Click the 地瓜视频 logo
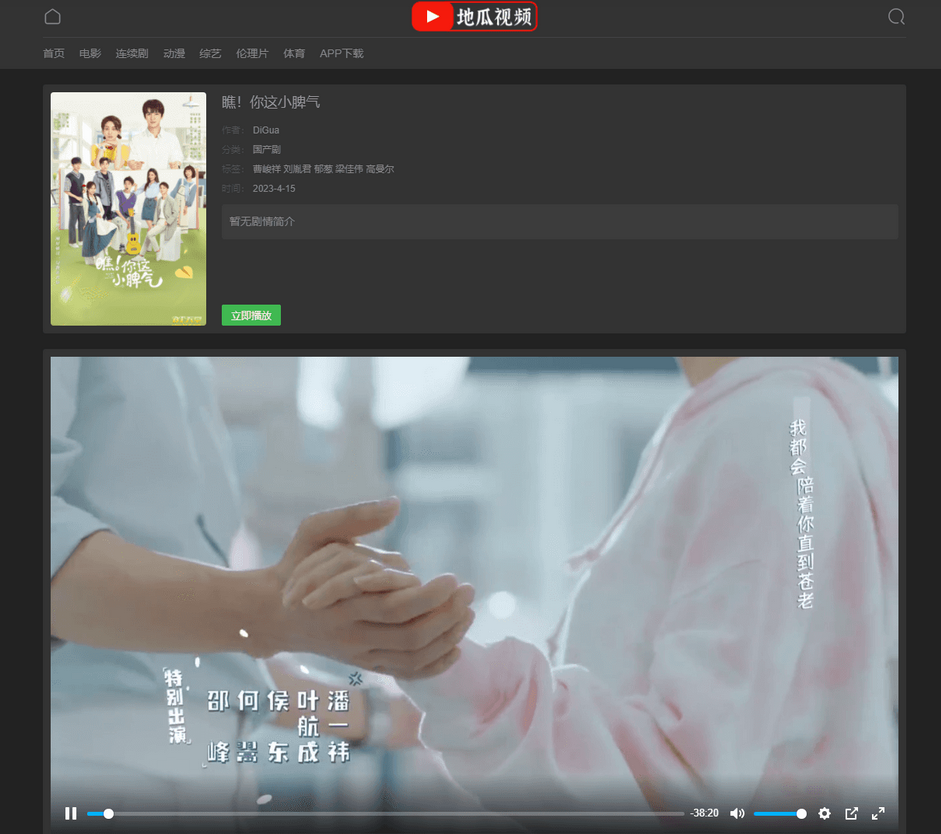Screen dimensions: 941x834 474,17
